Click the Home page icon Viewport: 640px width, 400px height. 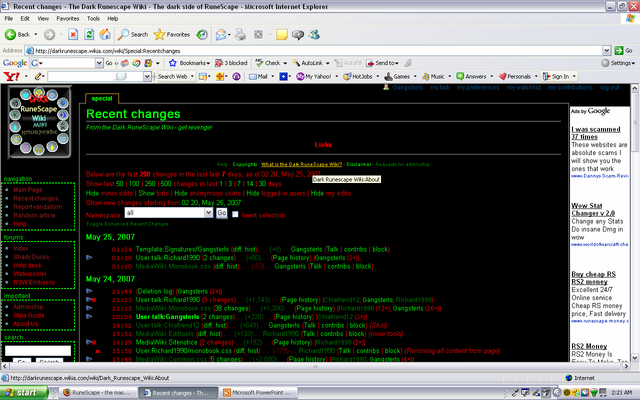coord(105,35)
